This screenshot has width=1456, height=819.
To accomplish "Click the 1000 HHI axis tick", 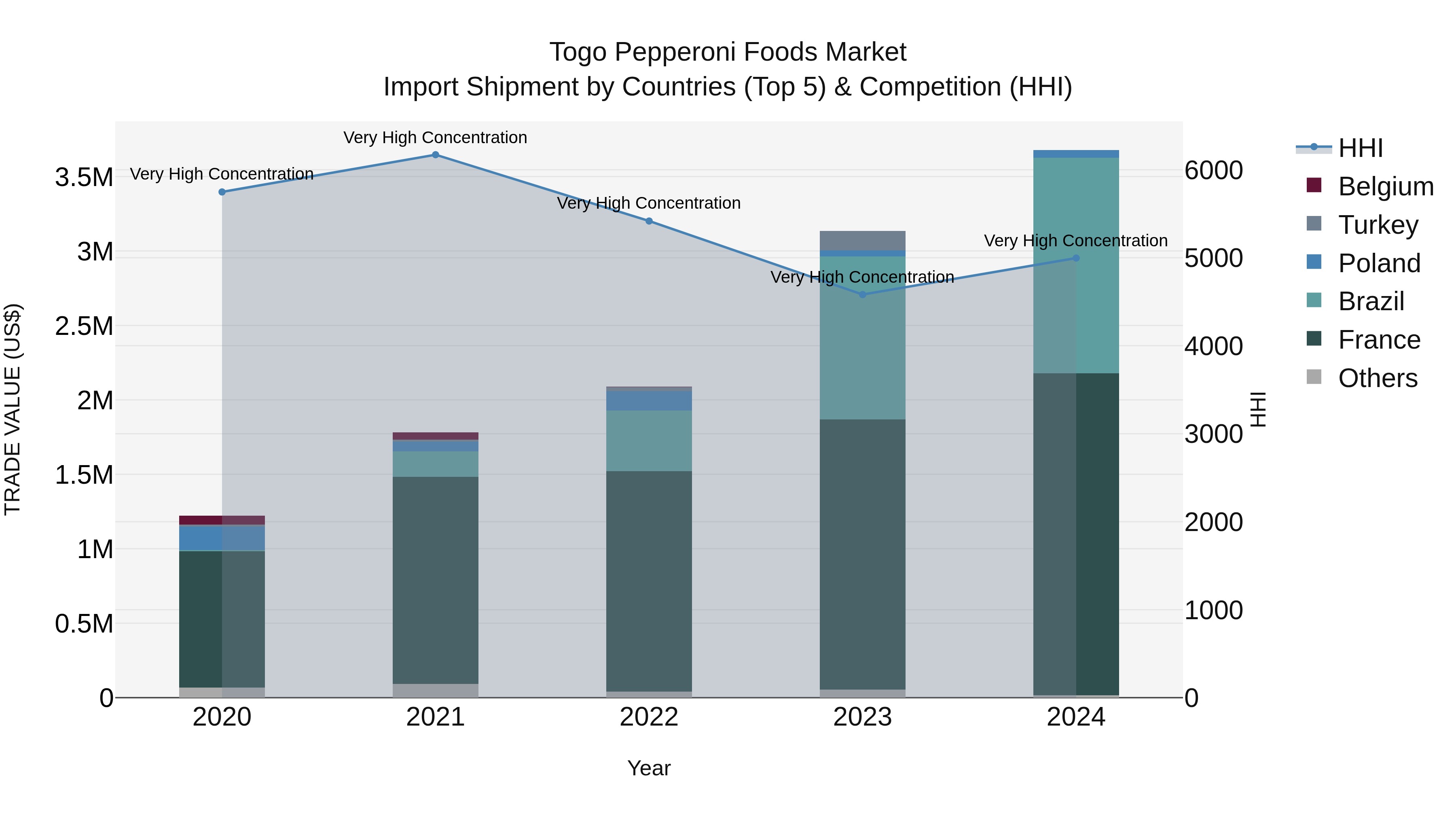I will click(x=1213, y=610).
